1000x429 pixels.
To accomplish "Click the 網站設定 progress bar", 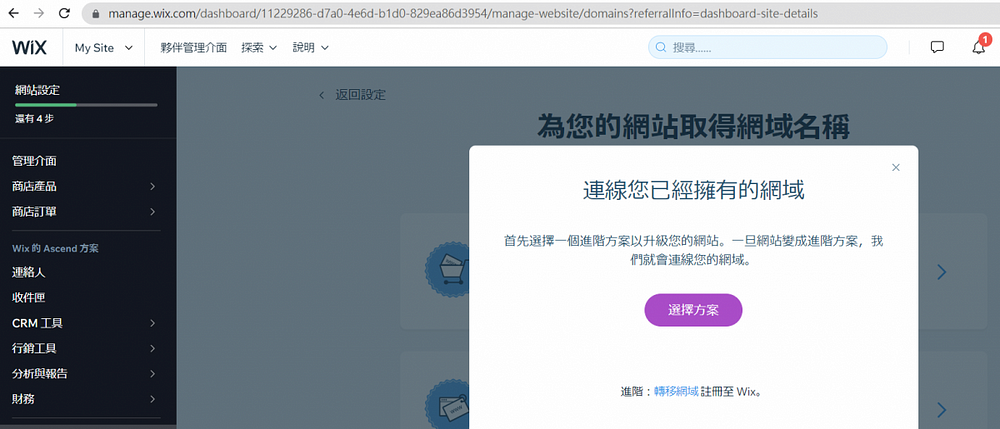I will click(x=86, y=105).
